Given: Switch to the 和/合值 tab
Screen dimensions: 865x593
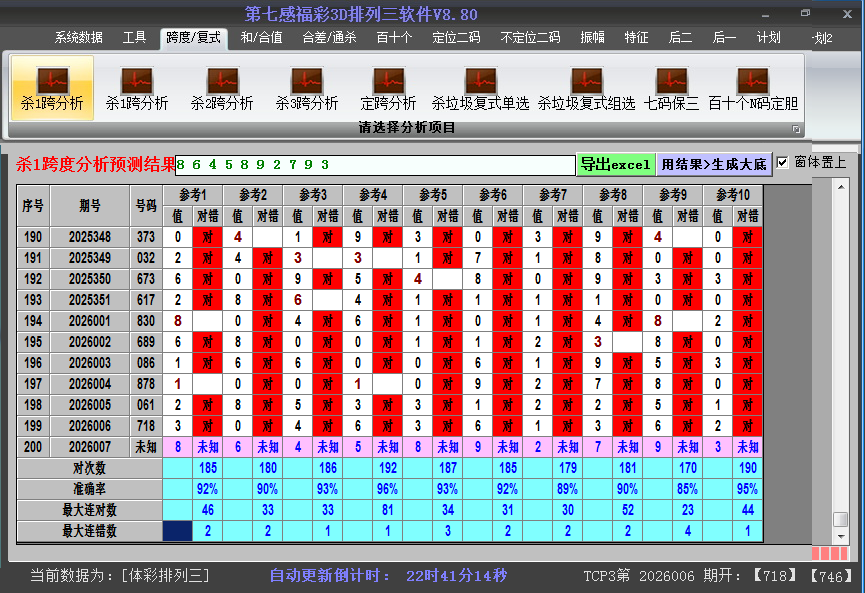Looking at the screenshot, I should click(262, 38).
